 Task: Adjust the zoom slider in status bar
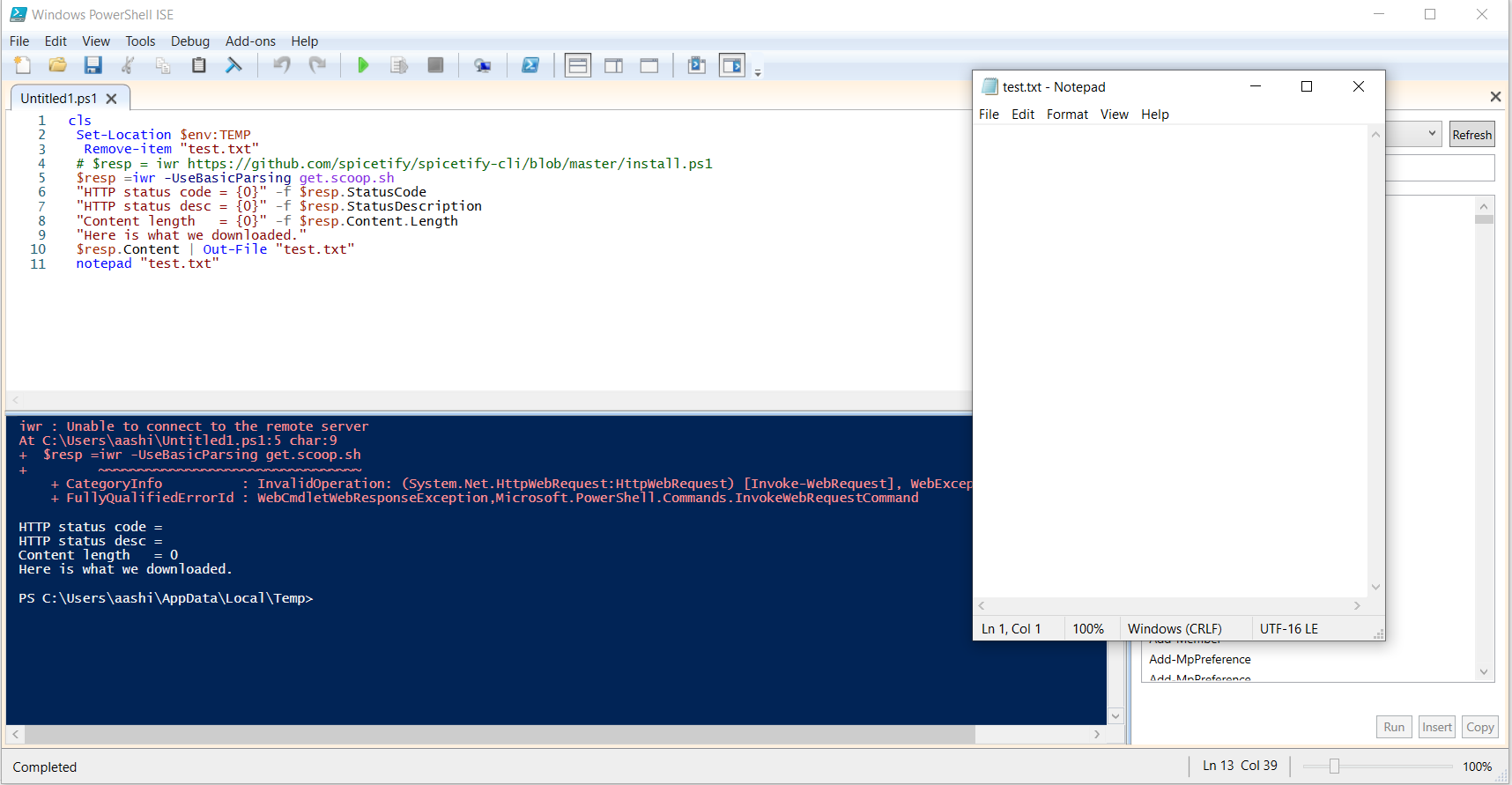point(1334,766)
